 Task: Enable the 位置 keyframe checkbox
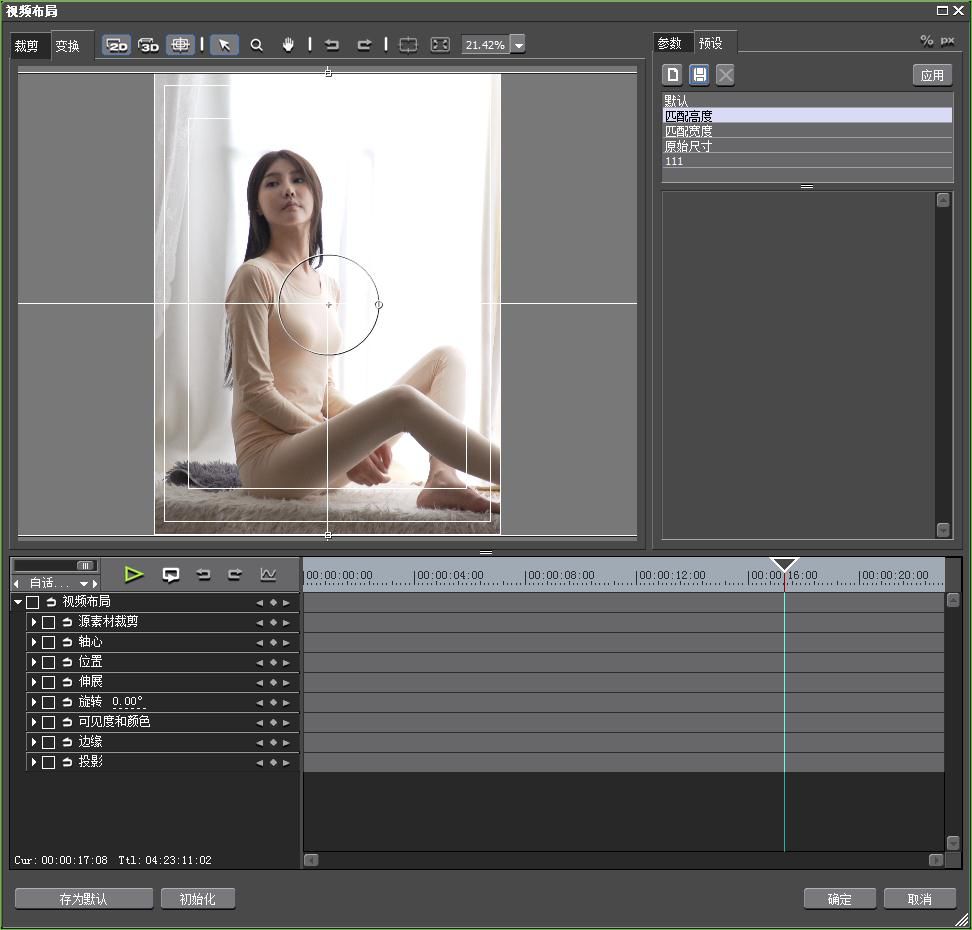click(x=48, y=662)
